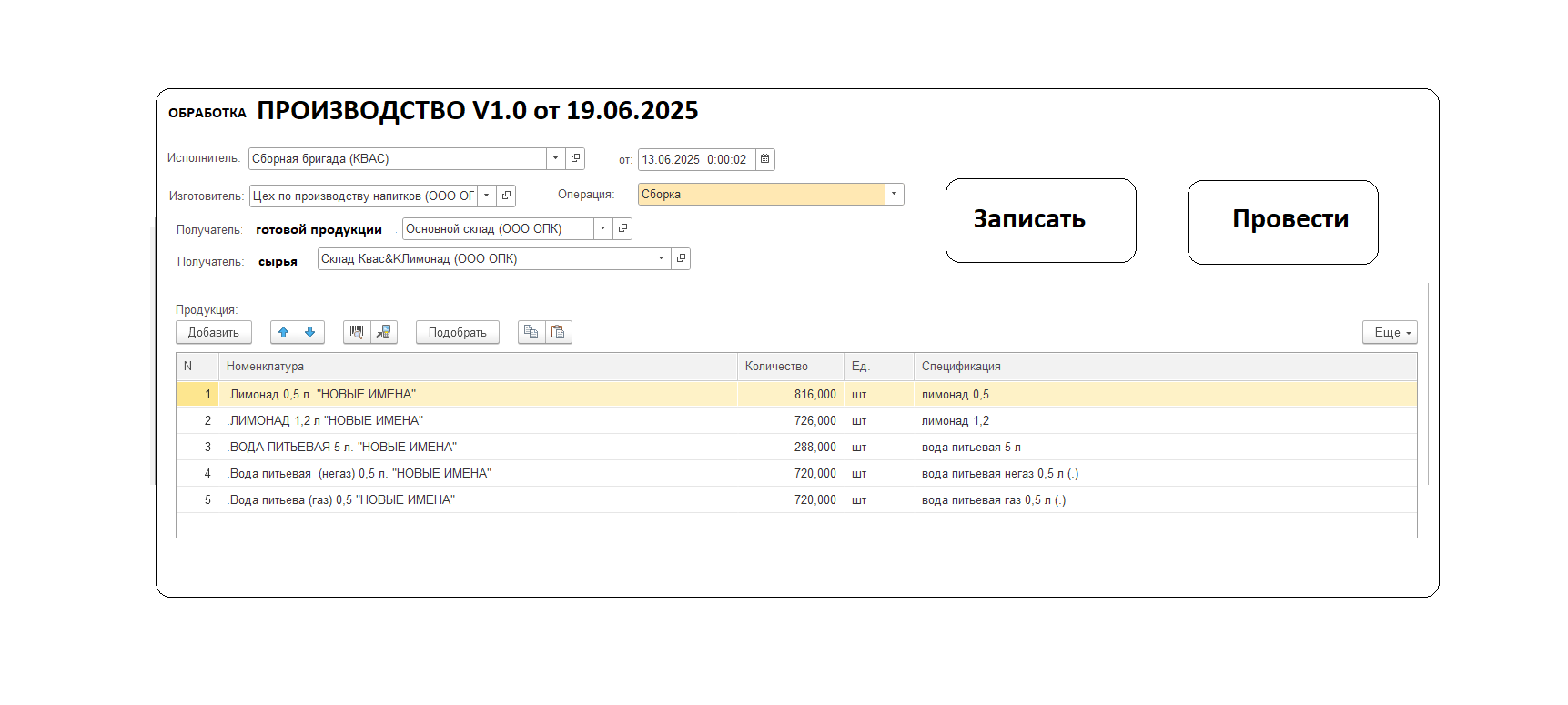Viewport: 1568px width, 705px height.
Task: Open Склад Квас&КЛимонад record via open icon
Action: (681, 259)
